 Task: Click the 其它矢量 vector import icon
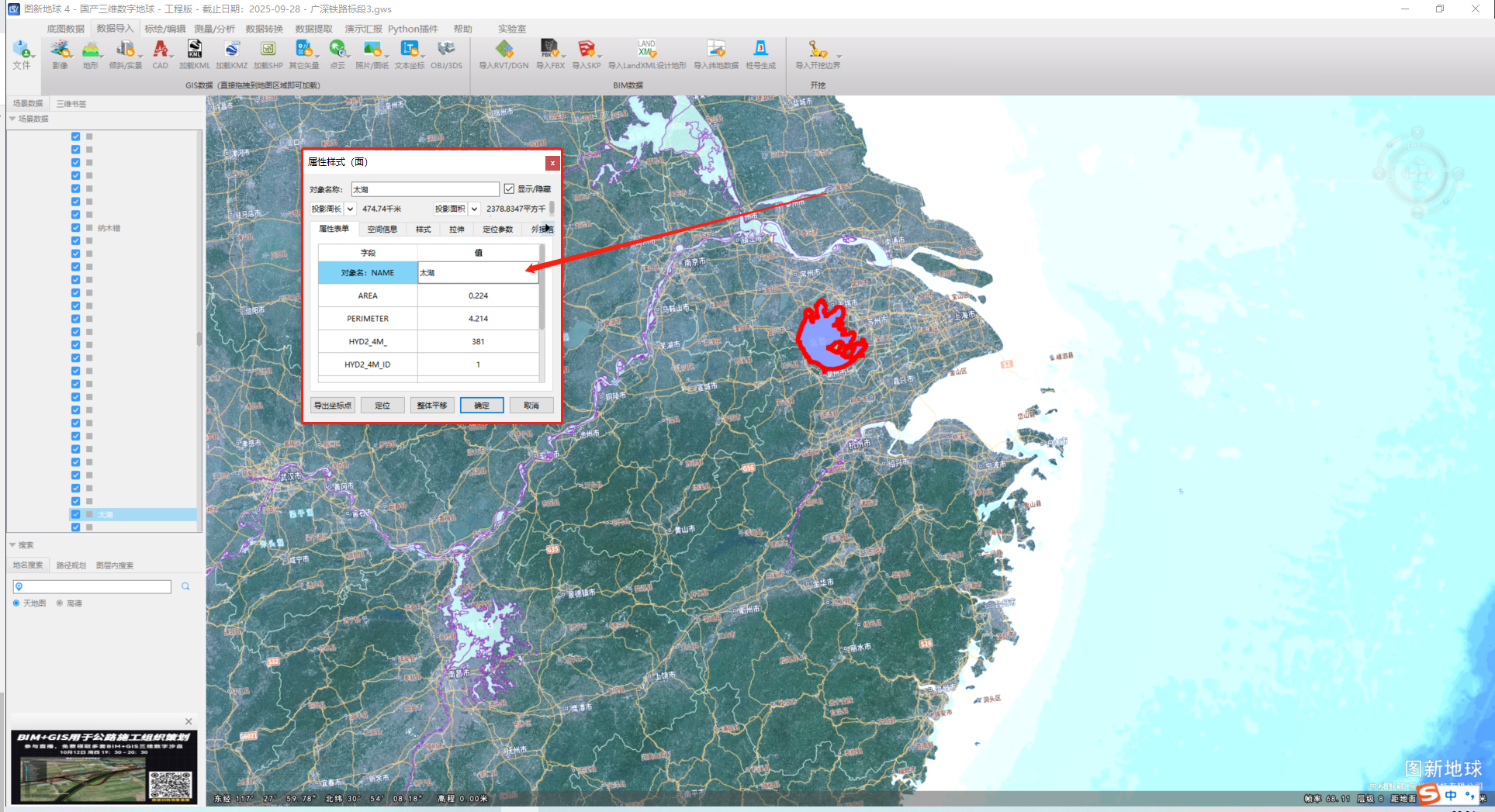pos(303,50)
